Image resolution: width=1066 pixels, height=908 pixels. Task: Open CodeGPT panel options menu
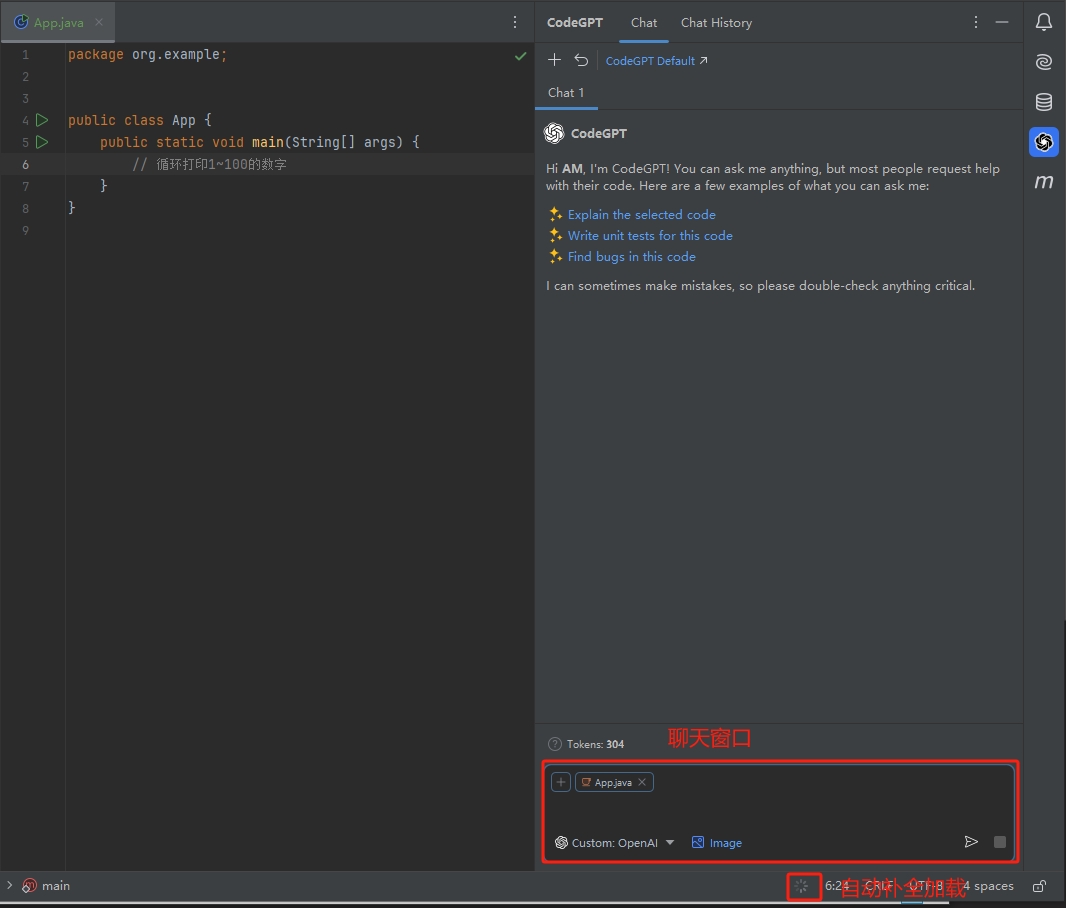point(976,22)
